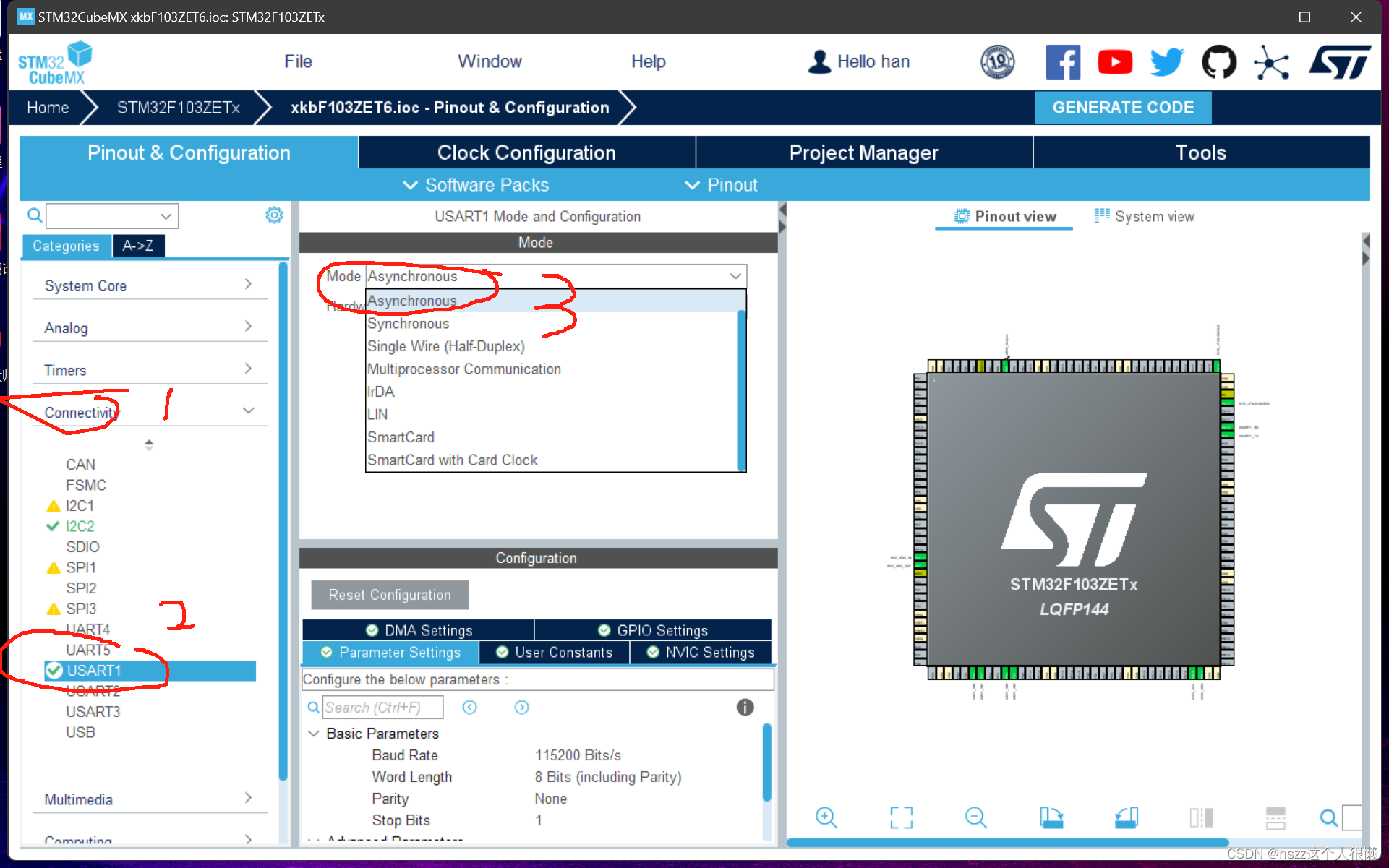This screenshot has height=868, width=1389.
Task: Click the Hello han user account
Action: tap(858, 62)
